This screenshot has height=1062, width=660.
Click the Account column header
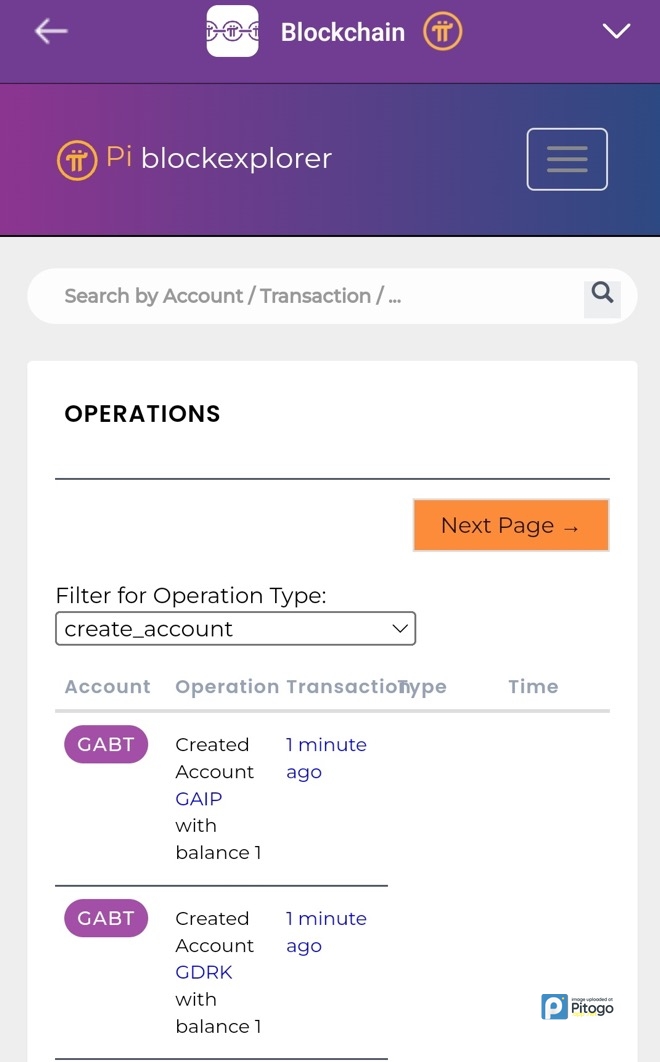tap(107, 687)
